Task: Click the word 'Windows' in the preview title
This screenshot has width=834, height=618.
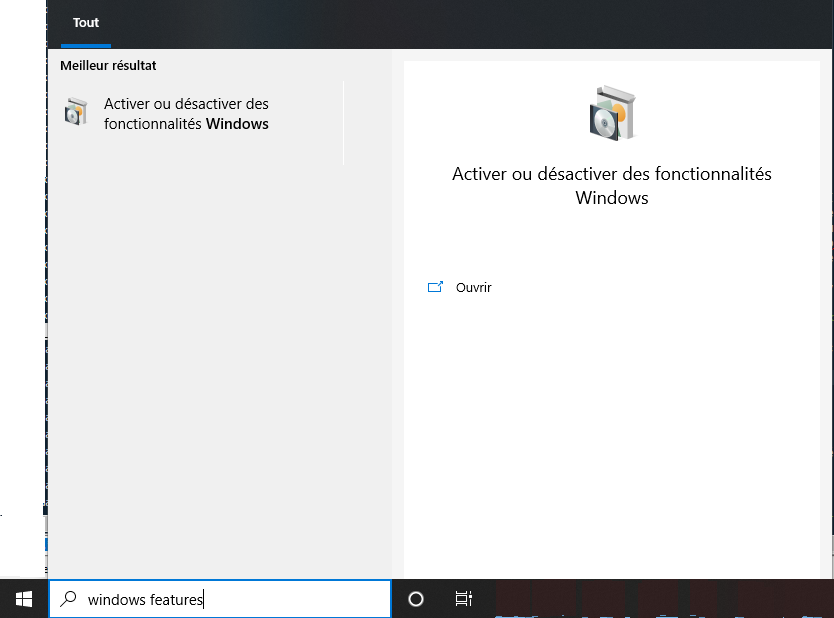Action: (612, 198)
